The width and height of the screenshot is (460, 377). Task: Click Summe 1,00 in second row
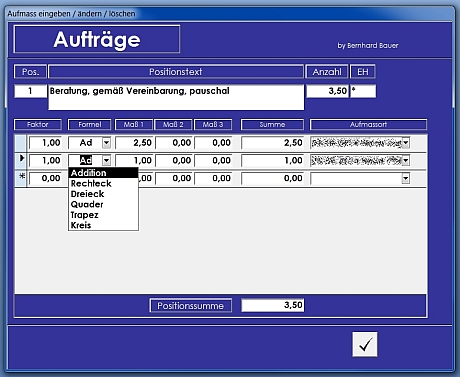tap(273, 161)
